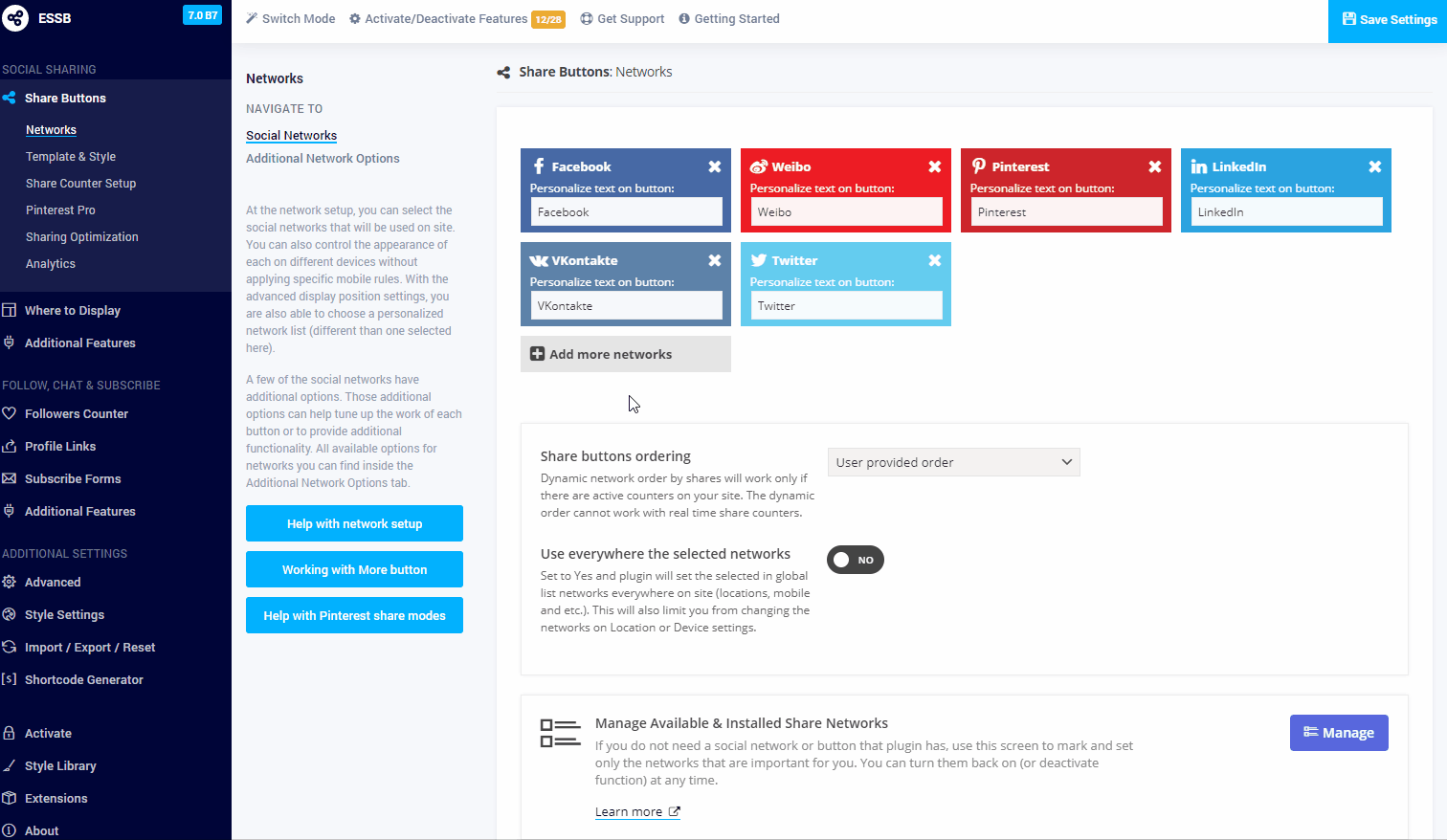
Task: Open Help with Pinterest share modes
Action: pos(354,615)
